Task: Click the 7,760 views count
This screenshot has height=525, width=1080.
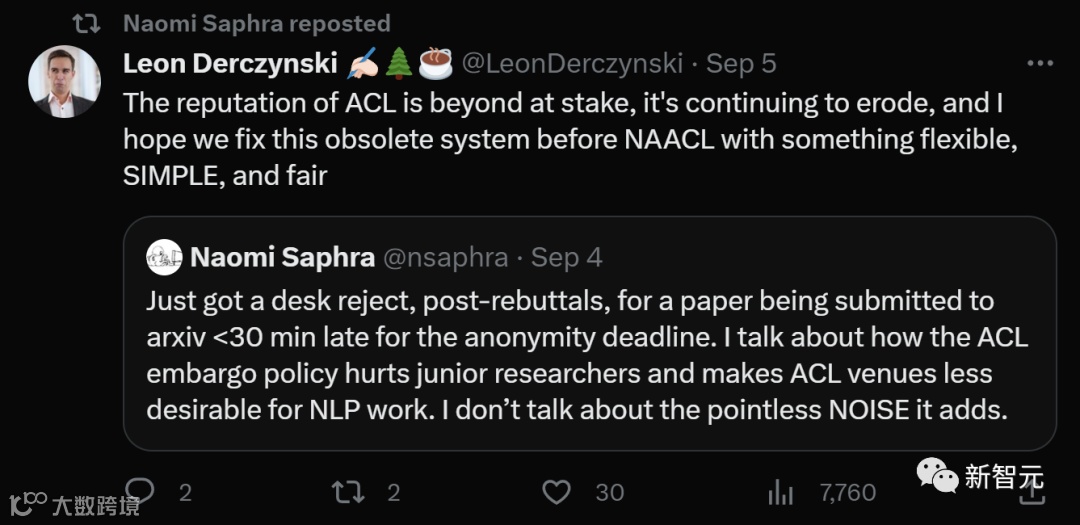Action: pyautogui.click(x=846, y=492)
